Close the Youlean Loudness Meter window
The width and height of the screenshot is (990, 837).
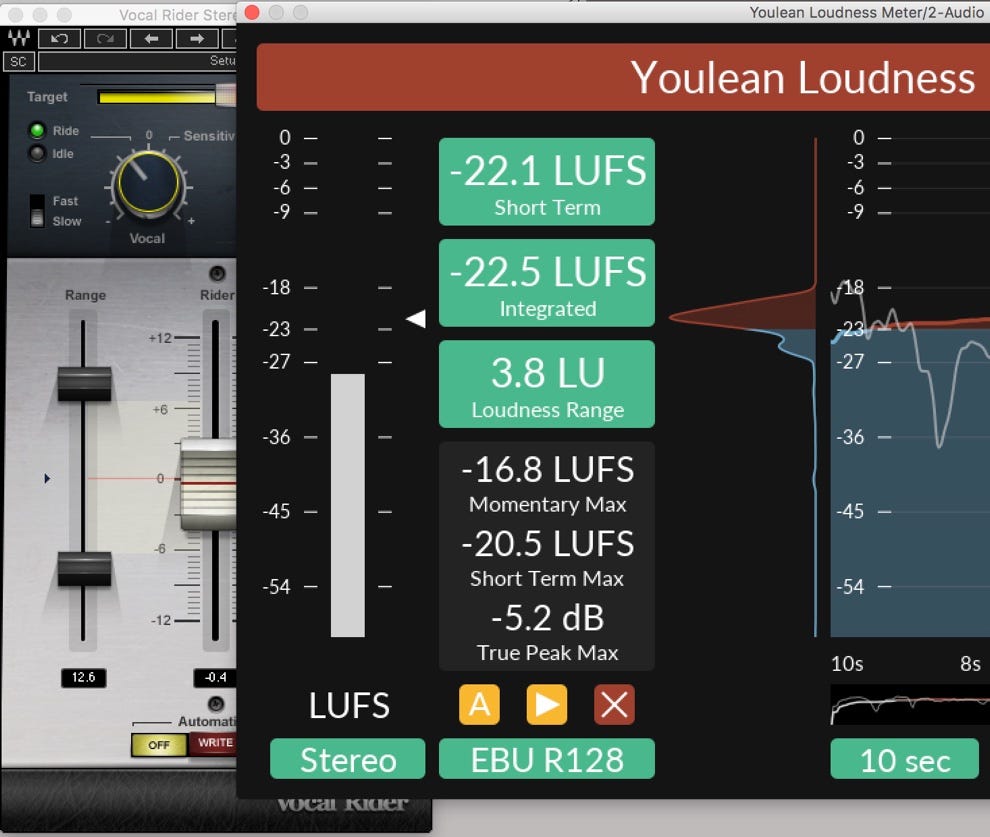pyautogui.click(x=252, y=13)
